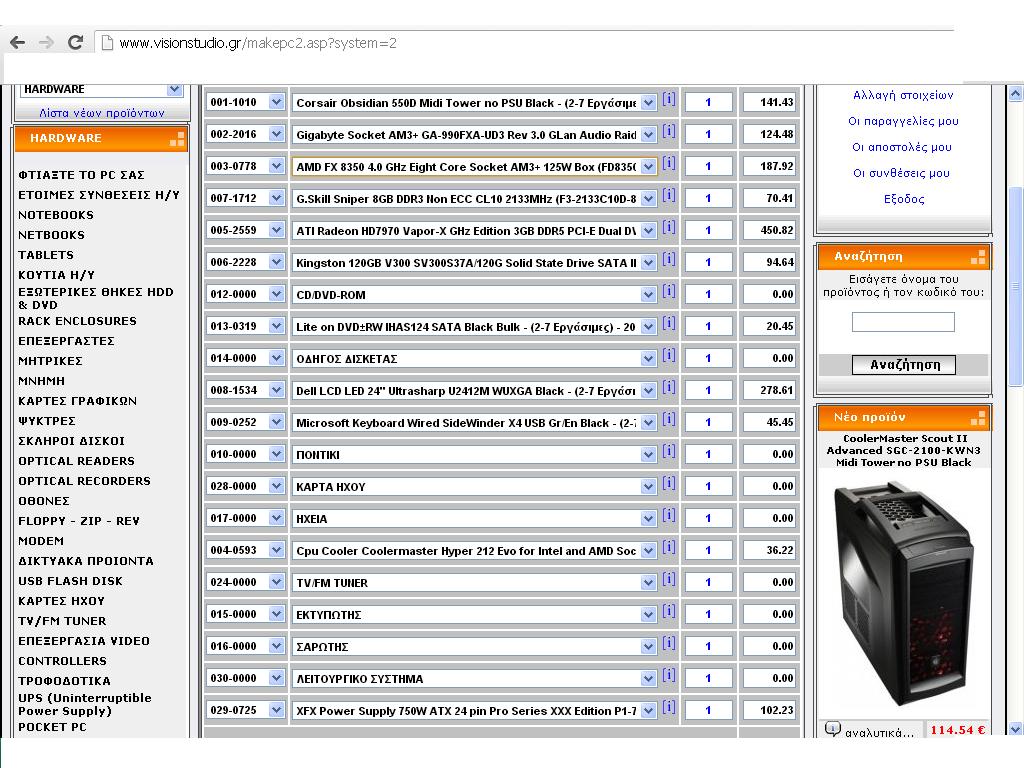Open info [i] for Gigabyte GA-990FXA-UD3 motherboard
Image resolution: width=1024 pixels, height=768 pixels.
pyautogui.click(x=669, y=131)
